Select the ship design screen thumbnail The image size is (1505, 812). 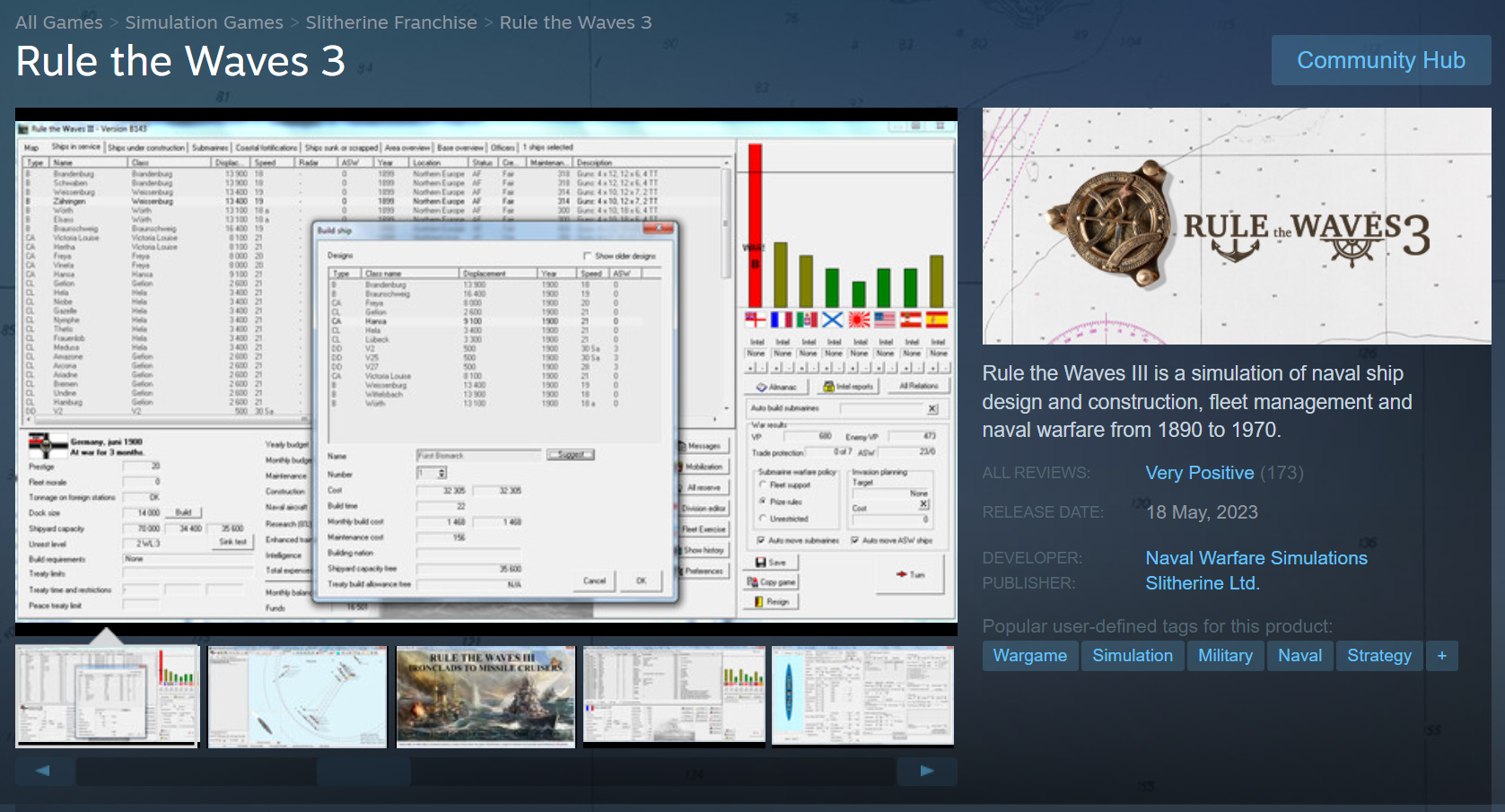click(x=862, y=696)
